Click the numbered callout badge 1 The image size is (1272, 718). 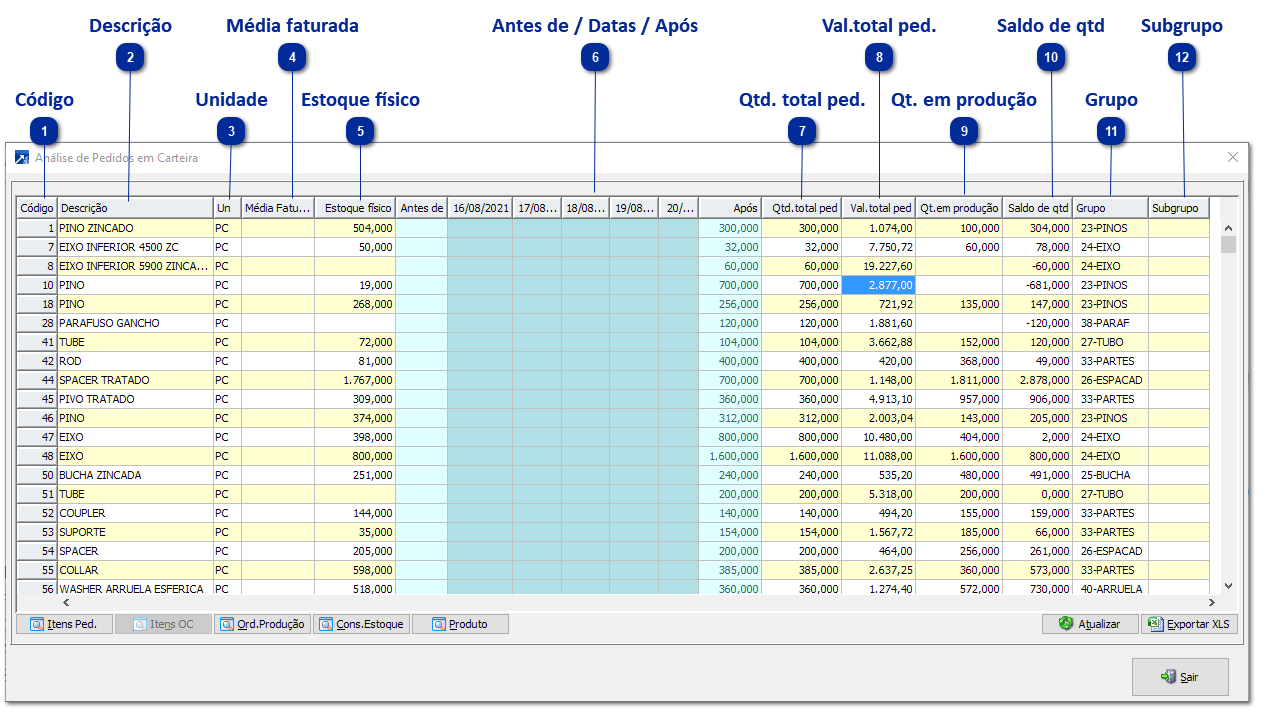(44, 130)
